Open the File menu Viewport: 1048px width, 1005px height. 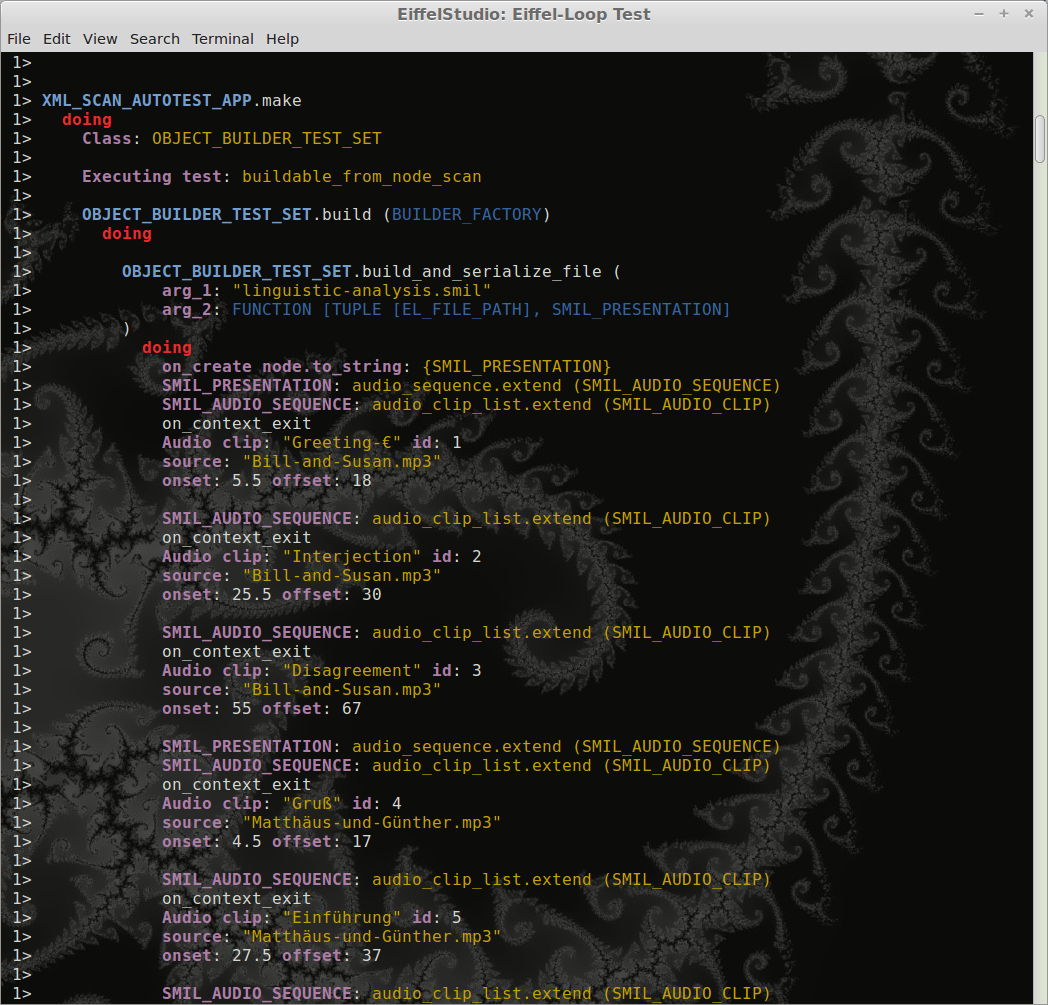click(19, 39)
